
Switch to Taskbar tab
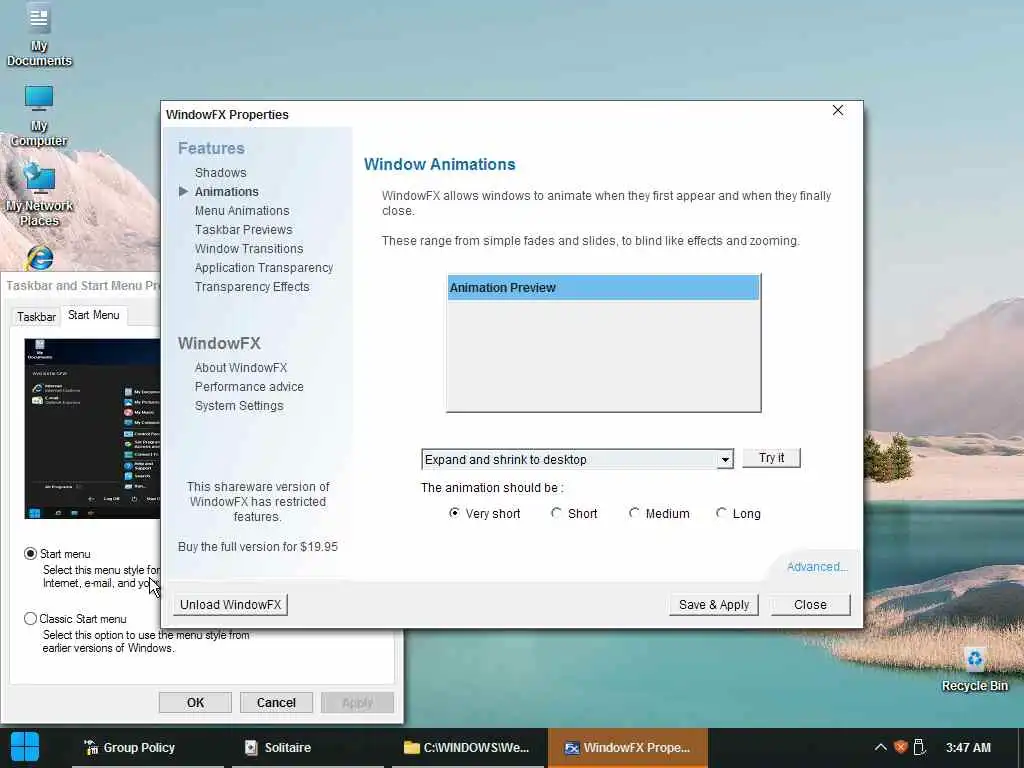coord(36,317)
